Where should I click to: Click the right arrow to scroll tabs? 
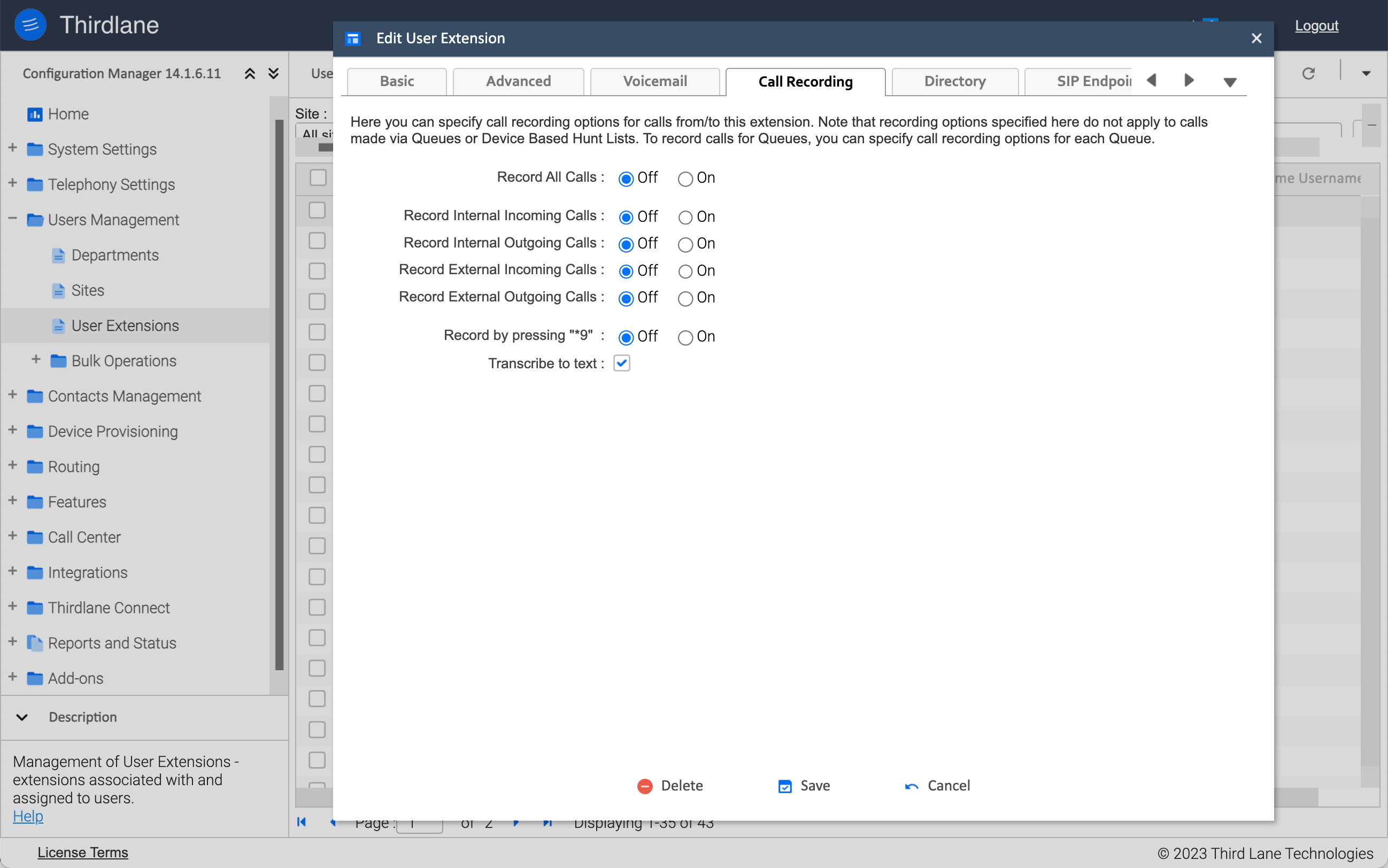coord(1189,81)
